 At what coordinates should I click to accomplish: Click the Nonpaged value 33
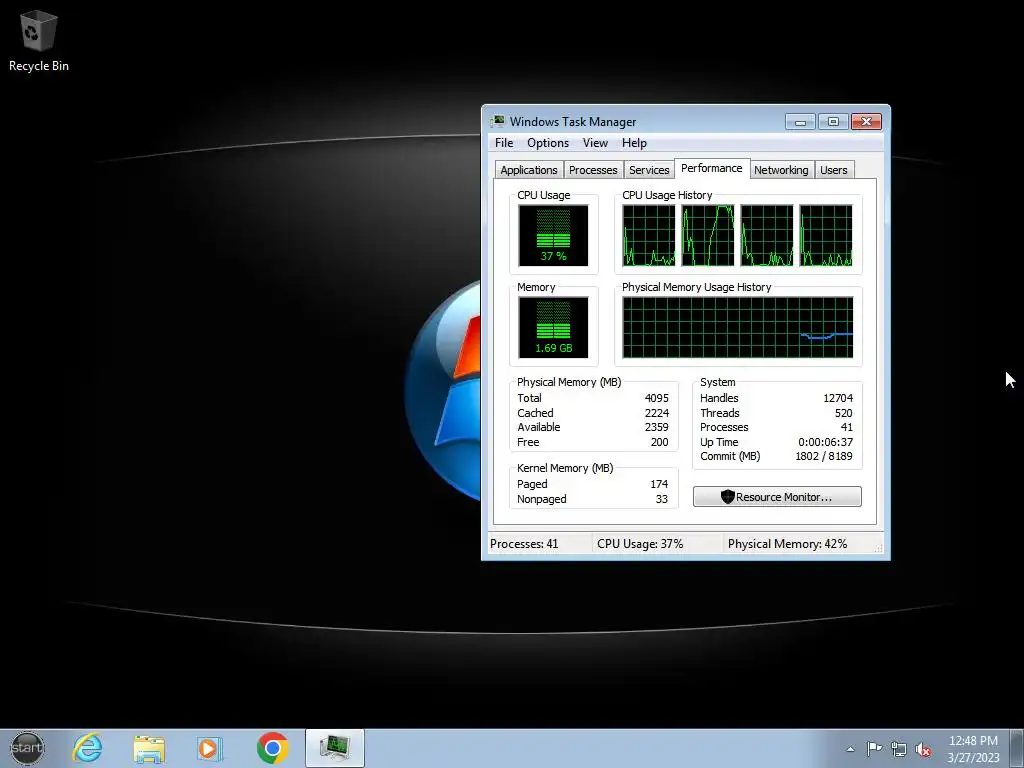tap(662, 499)
